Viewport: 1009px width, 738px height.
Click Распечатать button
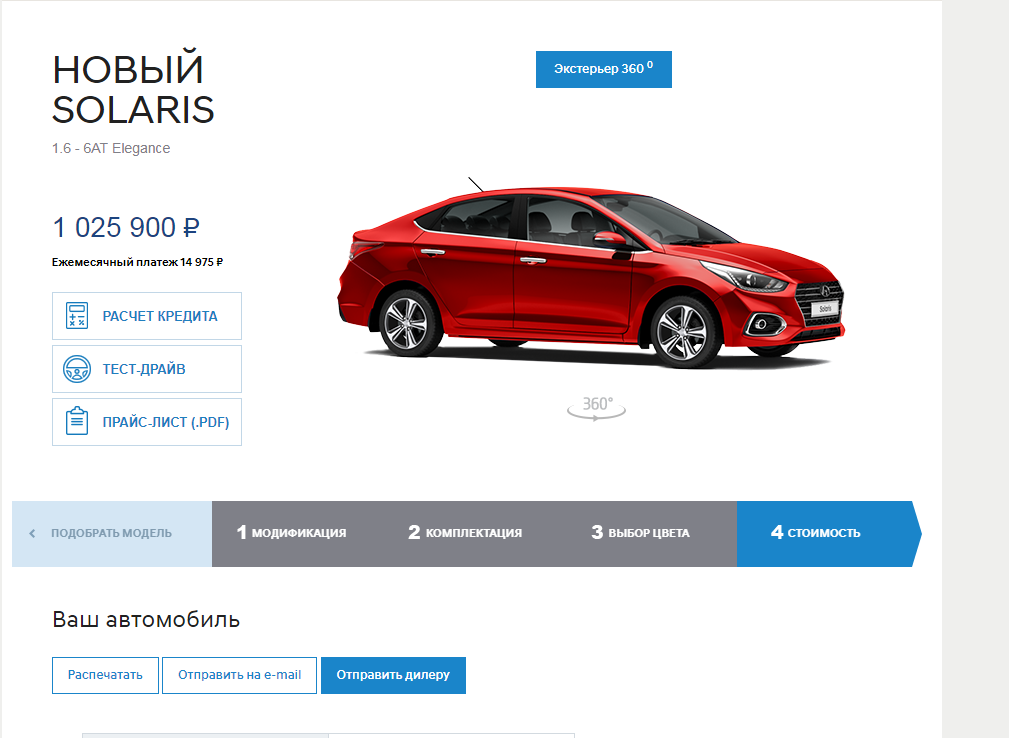pos(105,675)
